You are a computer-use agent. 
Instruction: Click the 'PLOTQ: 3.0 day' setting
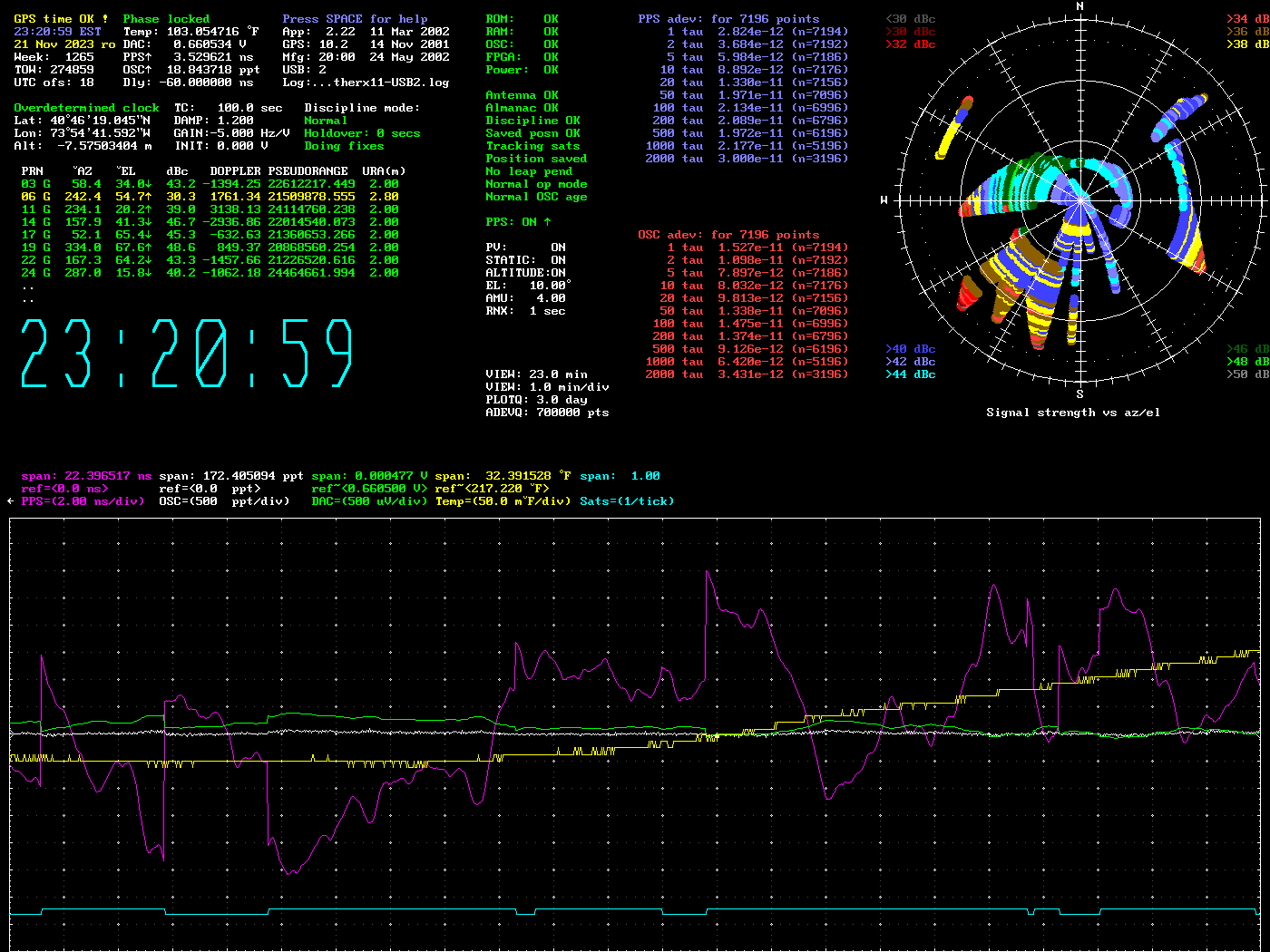536,400
